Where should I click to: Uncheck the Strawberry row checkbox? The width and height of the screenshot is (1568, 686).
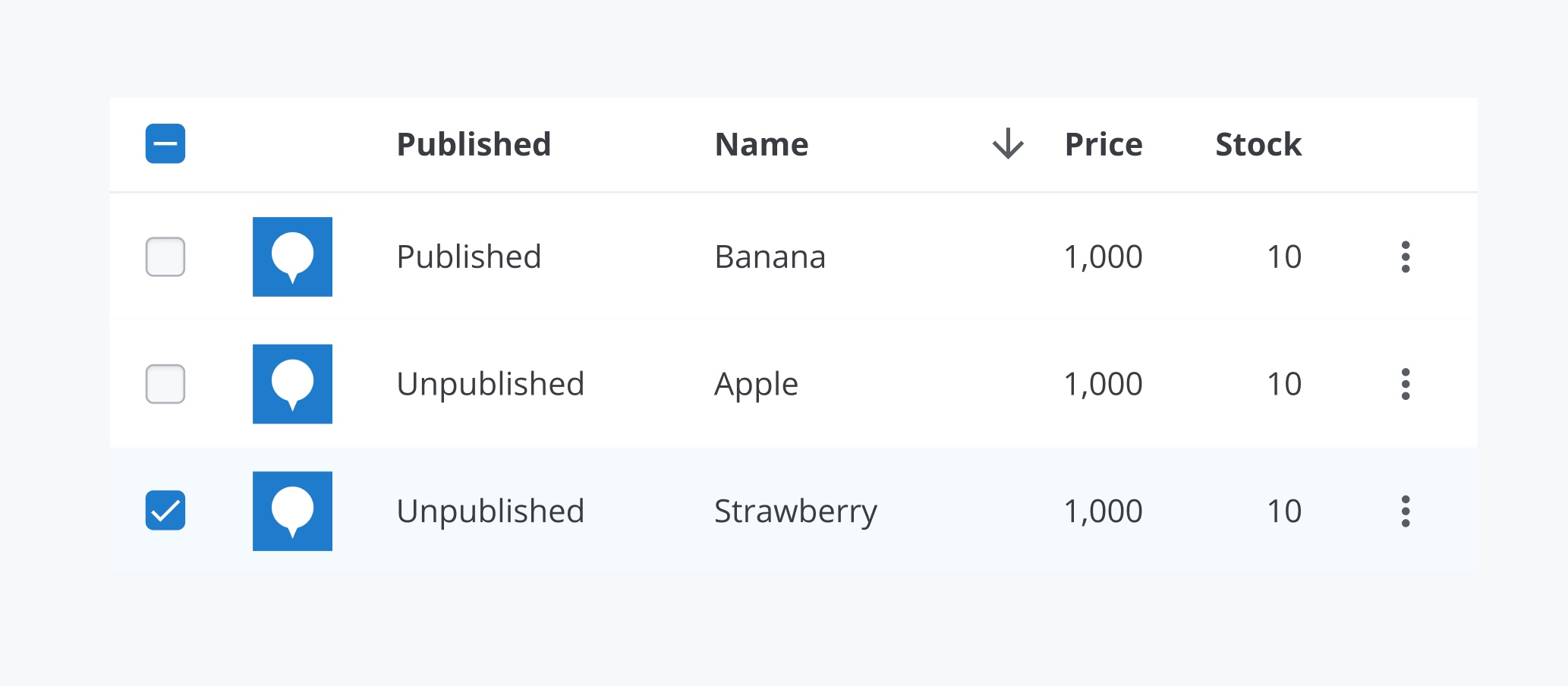tap(165, 511)
